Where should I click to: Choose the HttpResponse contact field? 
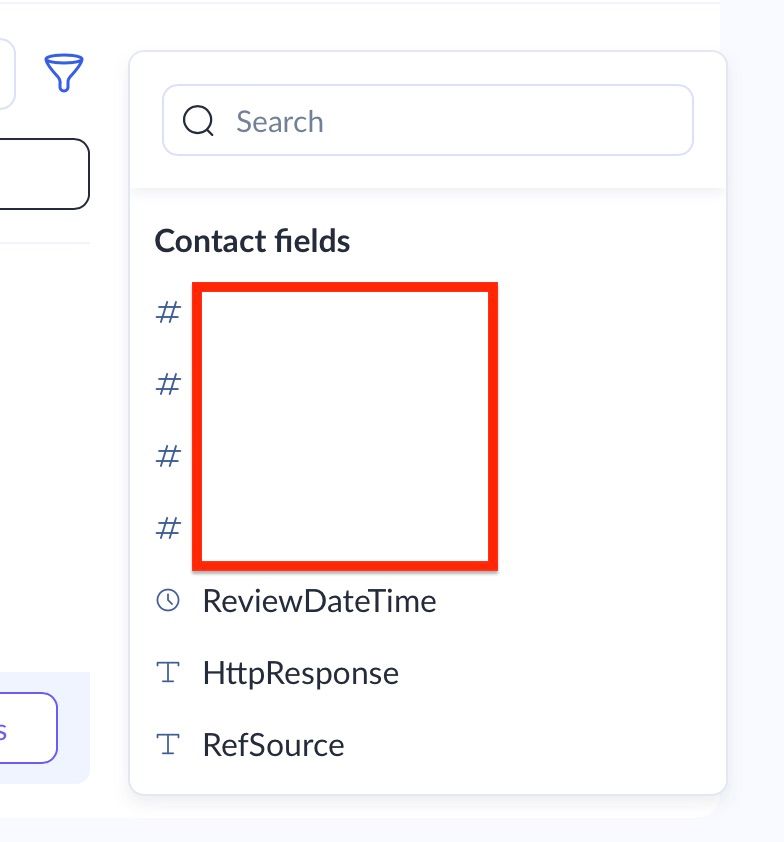pyautogui.click(x=300, y=673)
